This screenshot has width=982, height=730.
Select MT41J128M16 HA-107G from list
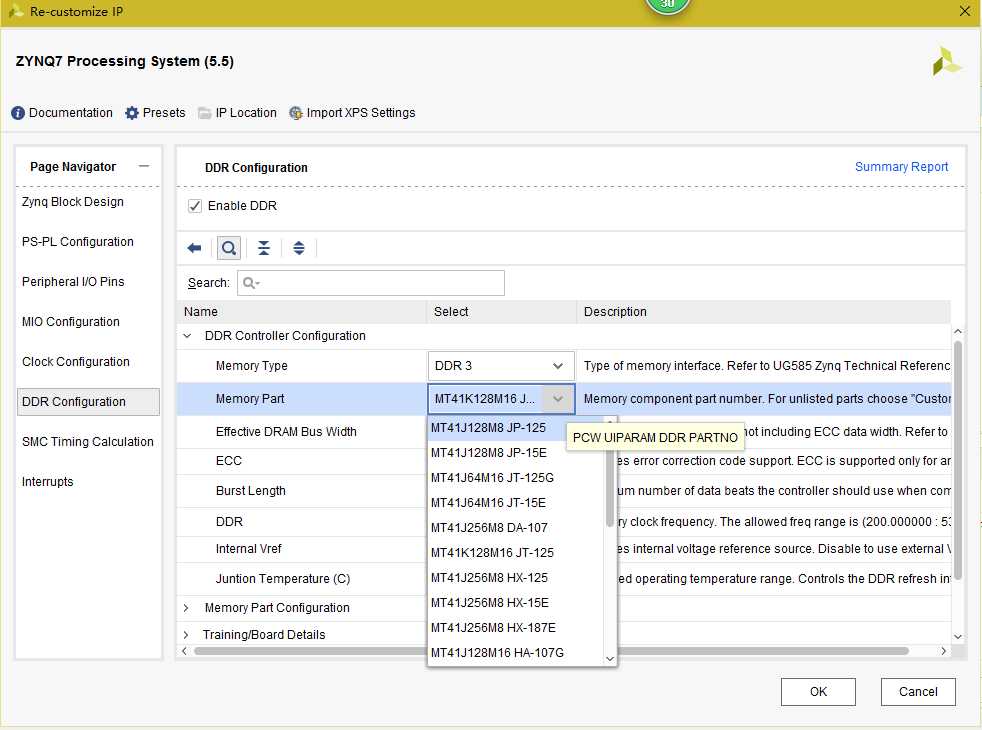click(515, 653)
